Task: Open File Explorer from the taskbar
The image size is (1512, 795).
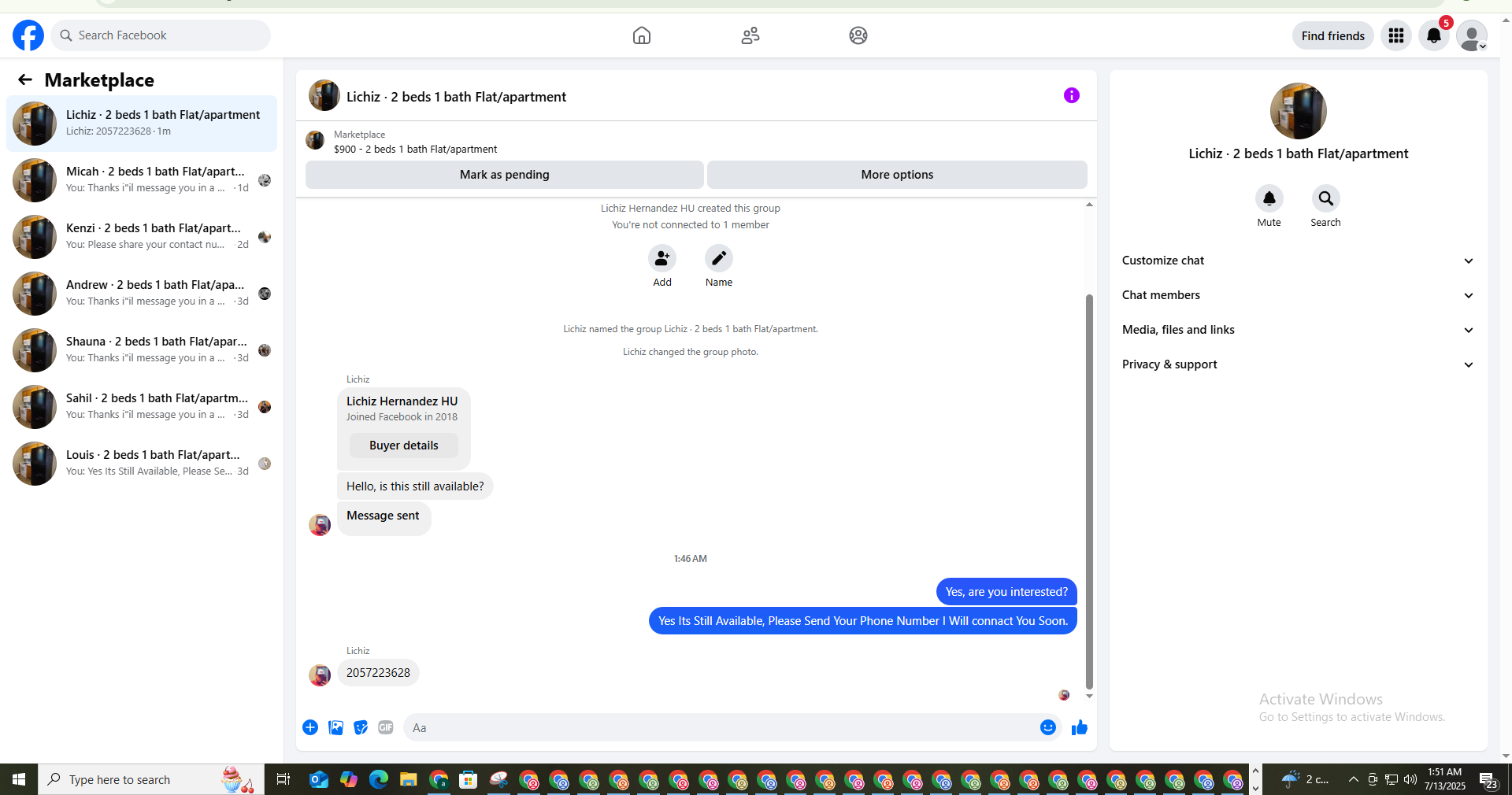Action: (408, 779)
